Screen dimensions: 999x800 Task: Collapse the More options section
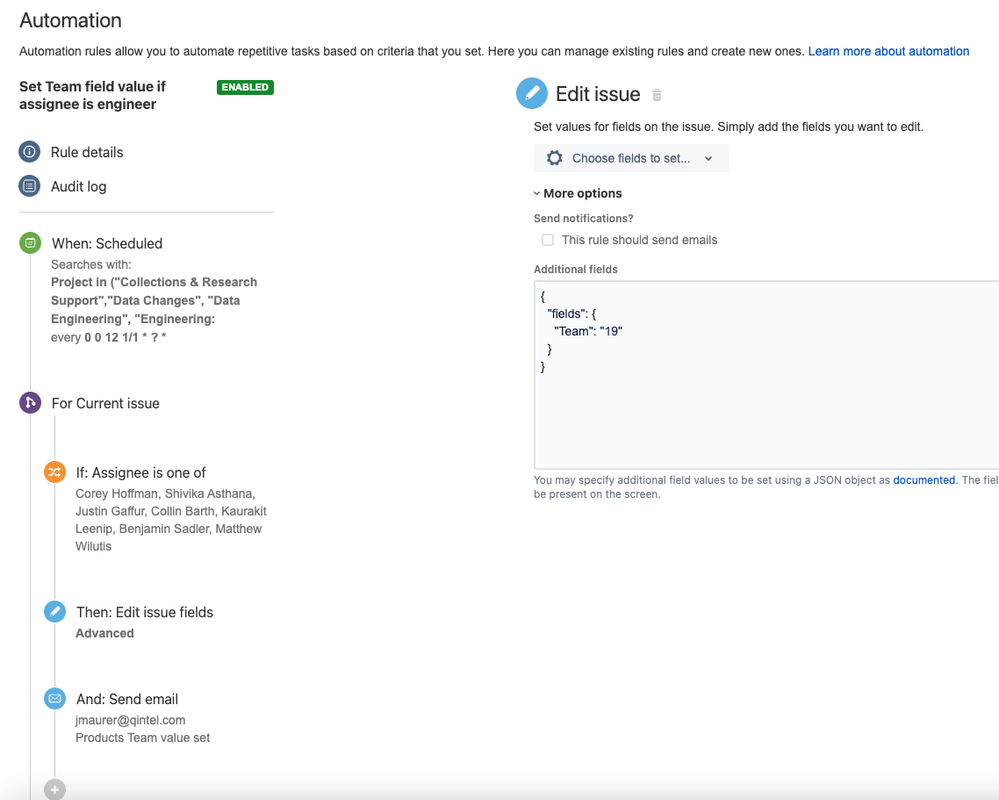coord(578,193)
